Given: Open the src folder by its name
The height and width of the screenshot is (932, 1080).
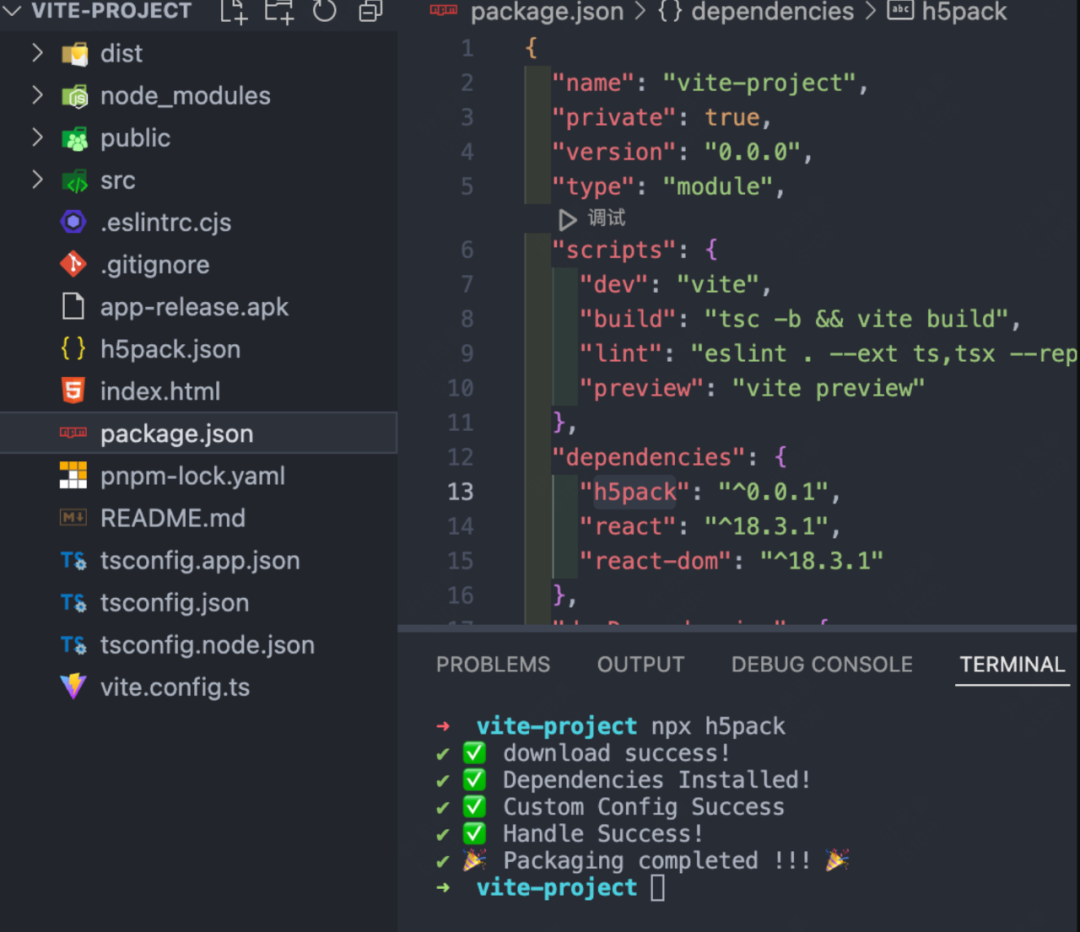Looking at the screenshot, I should coord(118,180).
